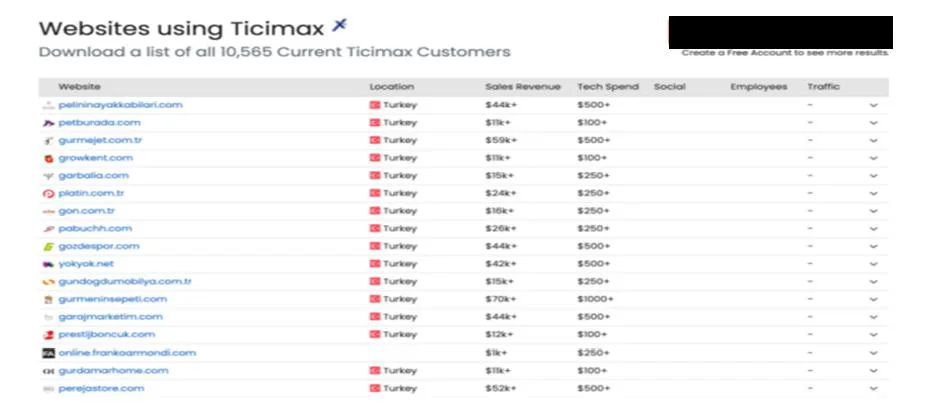Viewport: 931px width, 419px height.
Task: Open the growkent.com link
Action: [x=96, y=158]
